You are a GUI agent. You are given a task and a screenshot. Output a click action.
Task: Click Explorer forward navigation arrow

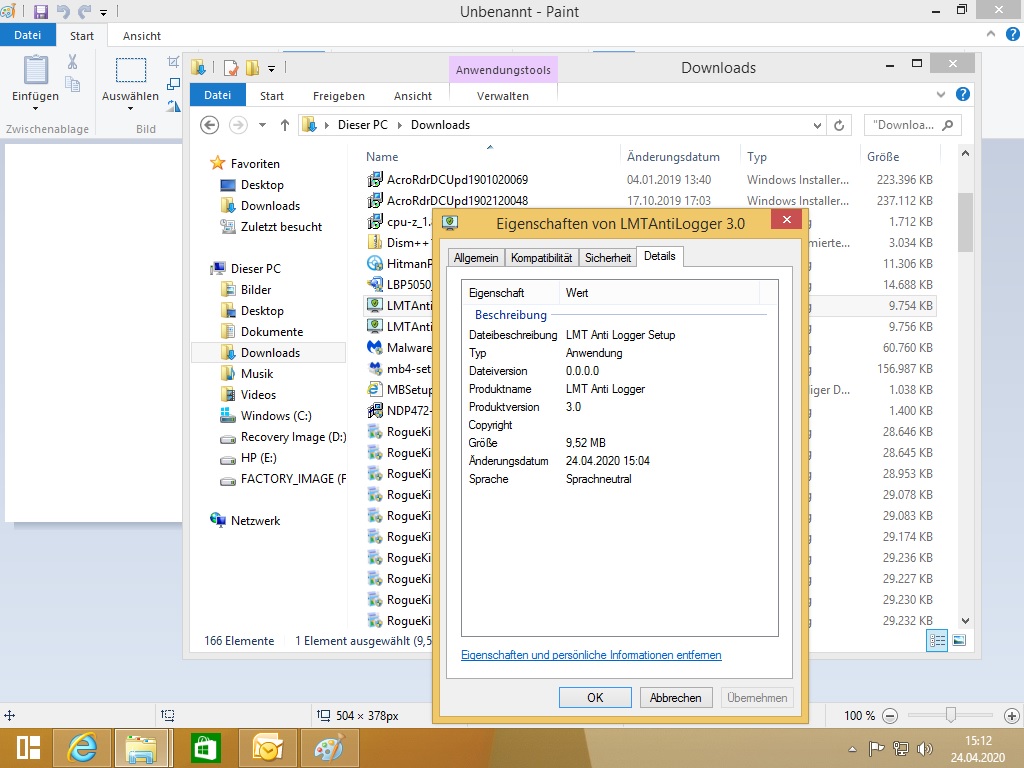pyautogui.click(x=238, y=125)
